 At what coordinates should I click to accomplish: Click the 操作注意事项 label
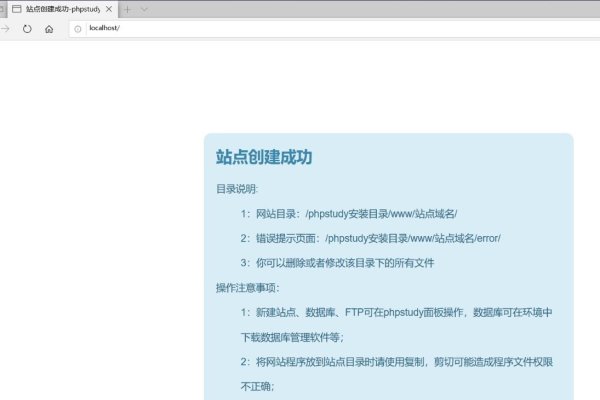click(248, 287)
